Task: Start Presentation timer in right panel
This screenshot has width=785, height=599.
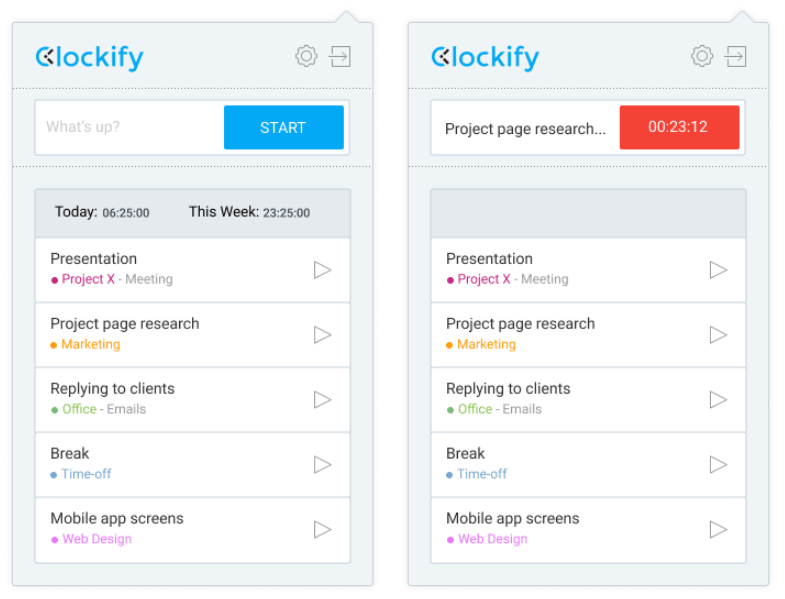Action: tap(718, 269)
